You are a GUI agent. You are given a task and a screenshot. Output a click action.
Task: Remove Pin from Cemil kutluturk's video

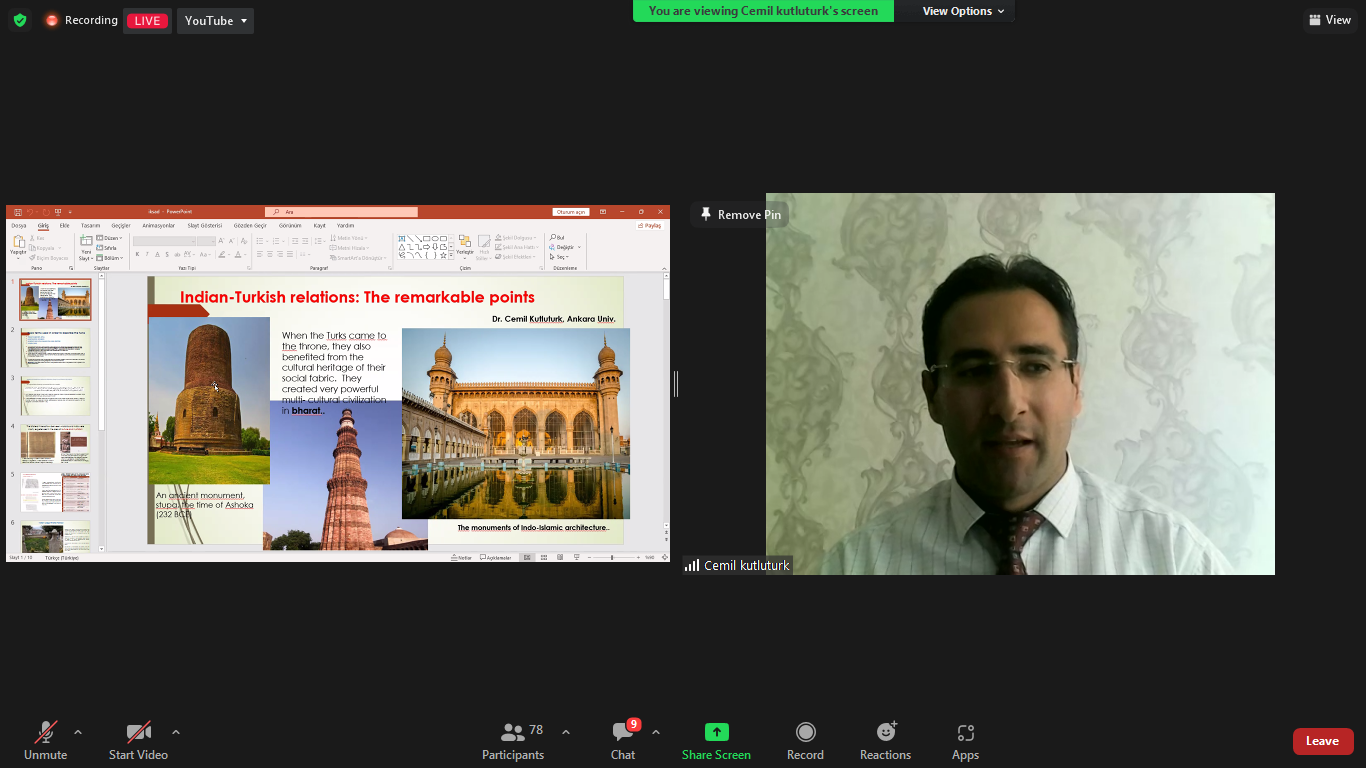point(740,215)
